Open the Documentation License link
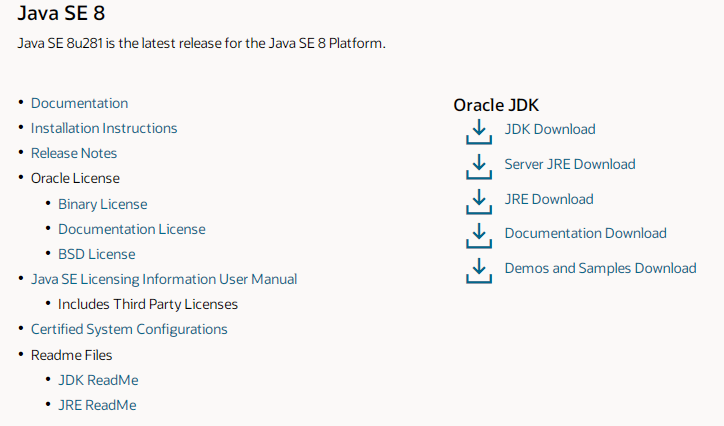Image resolution: width=724 pixels, height=426 pixels. click(132, 229)
